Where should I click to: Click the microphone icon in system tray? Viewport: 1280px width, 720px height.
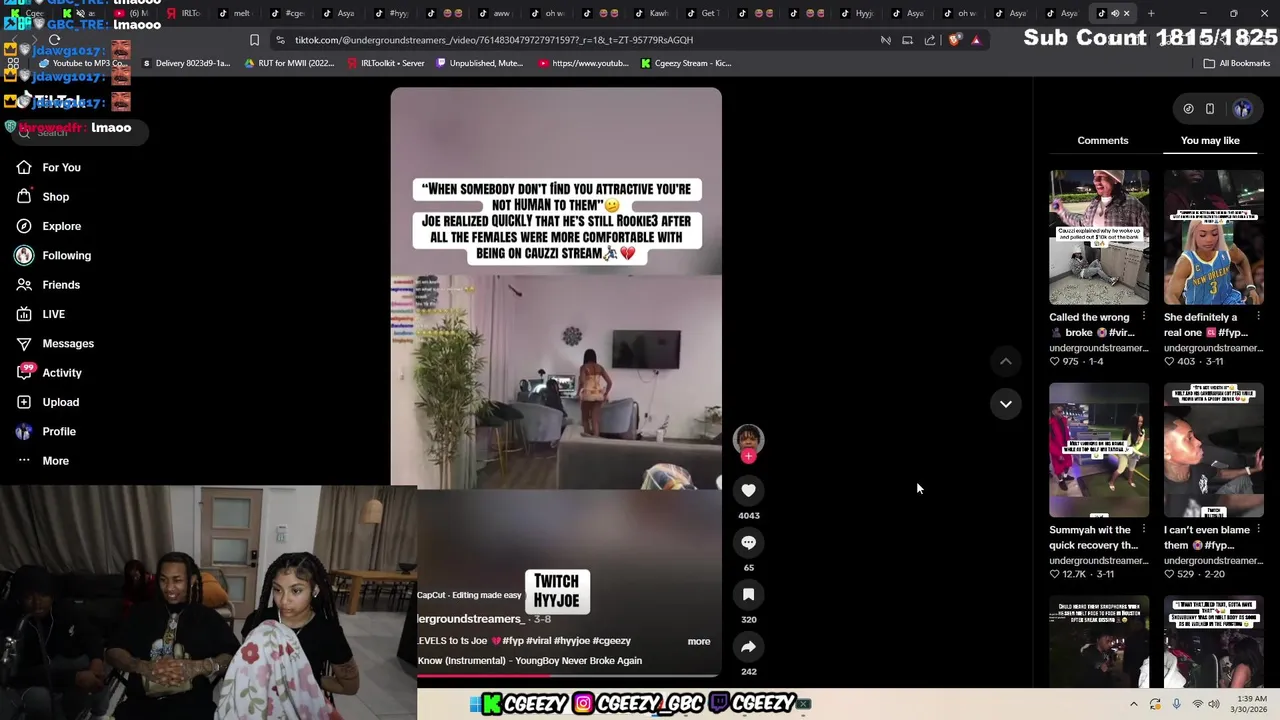1176,704
